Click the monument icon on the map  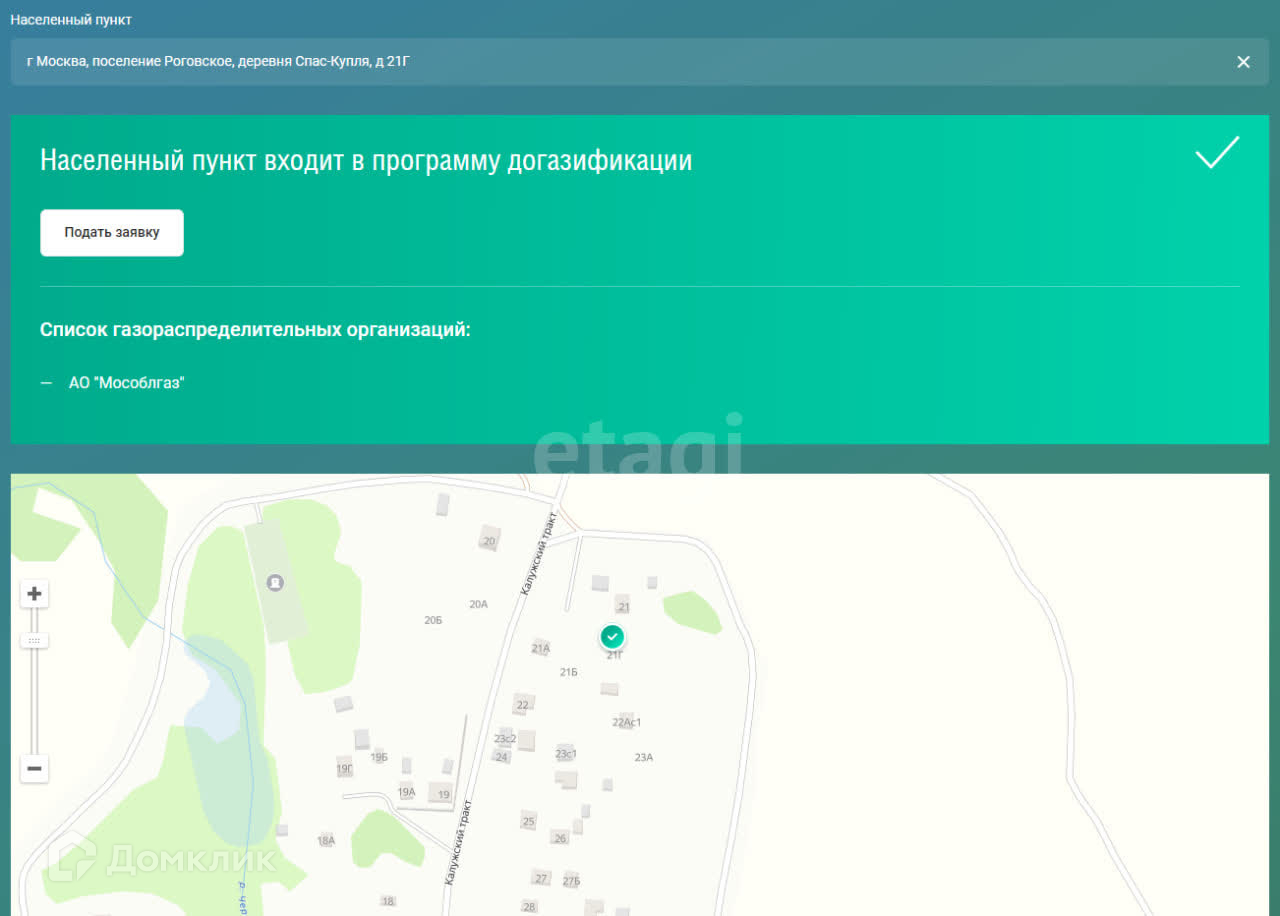(275, 582)
